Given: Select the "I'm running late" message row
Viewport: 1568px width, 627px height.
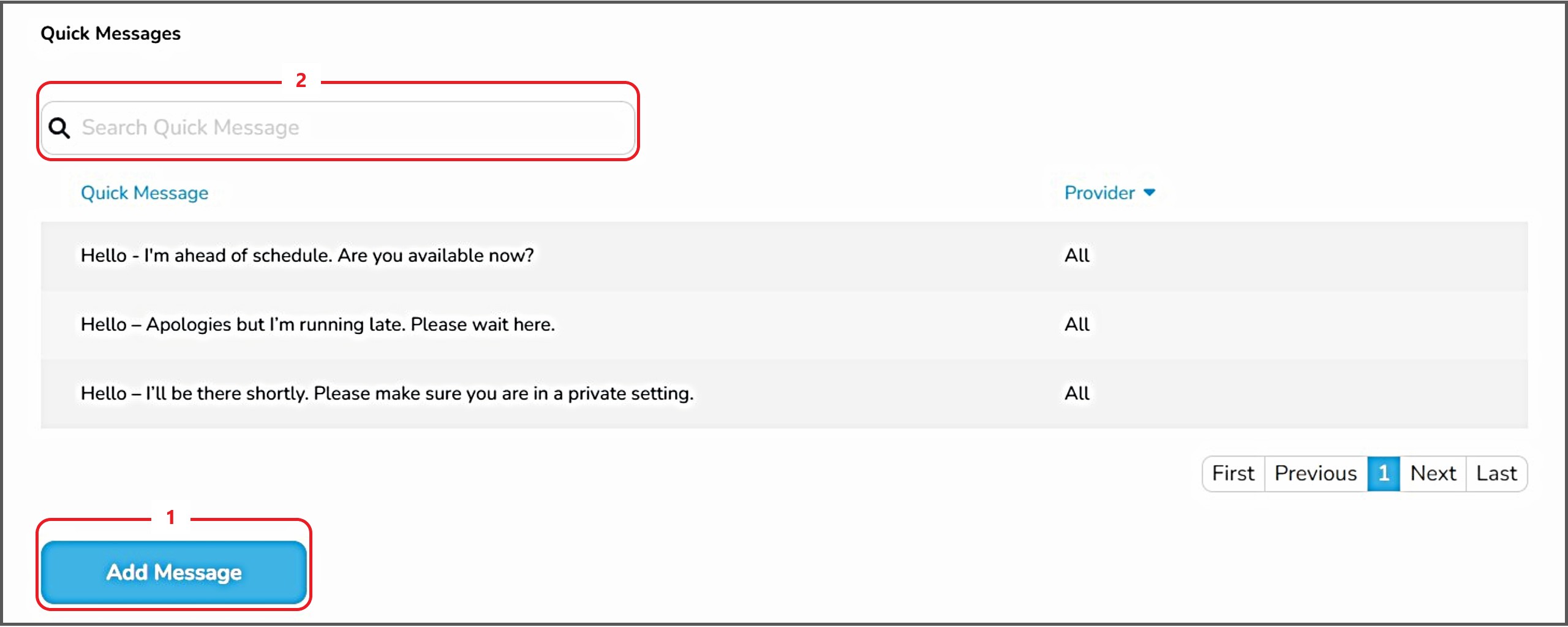Looking at the screenshot, I should point(317,325).
